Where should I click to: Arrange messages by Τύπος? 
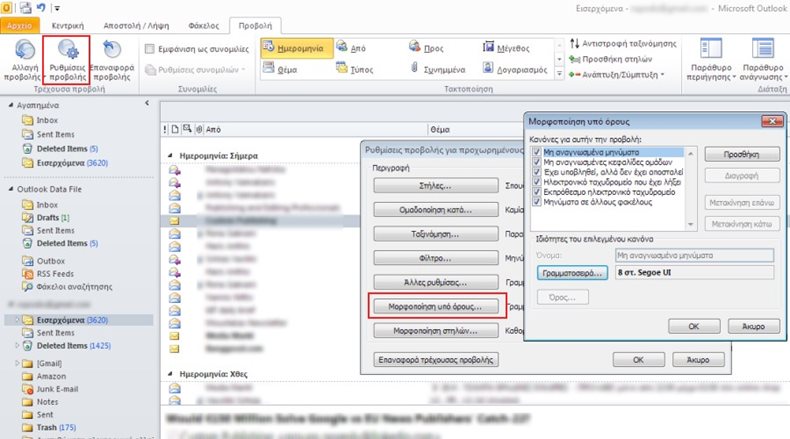[x=355, y=69]
